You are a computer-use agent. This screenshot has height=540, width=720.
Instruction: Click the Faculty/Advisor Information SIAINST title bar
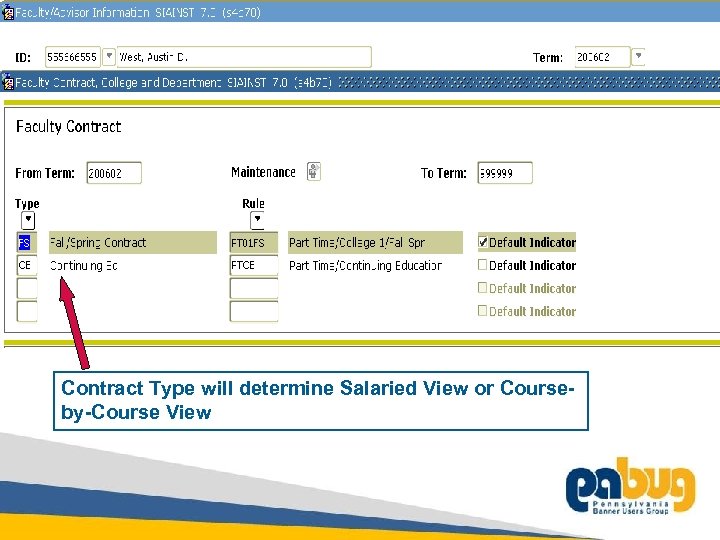[x=360, y=12]
